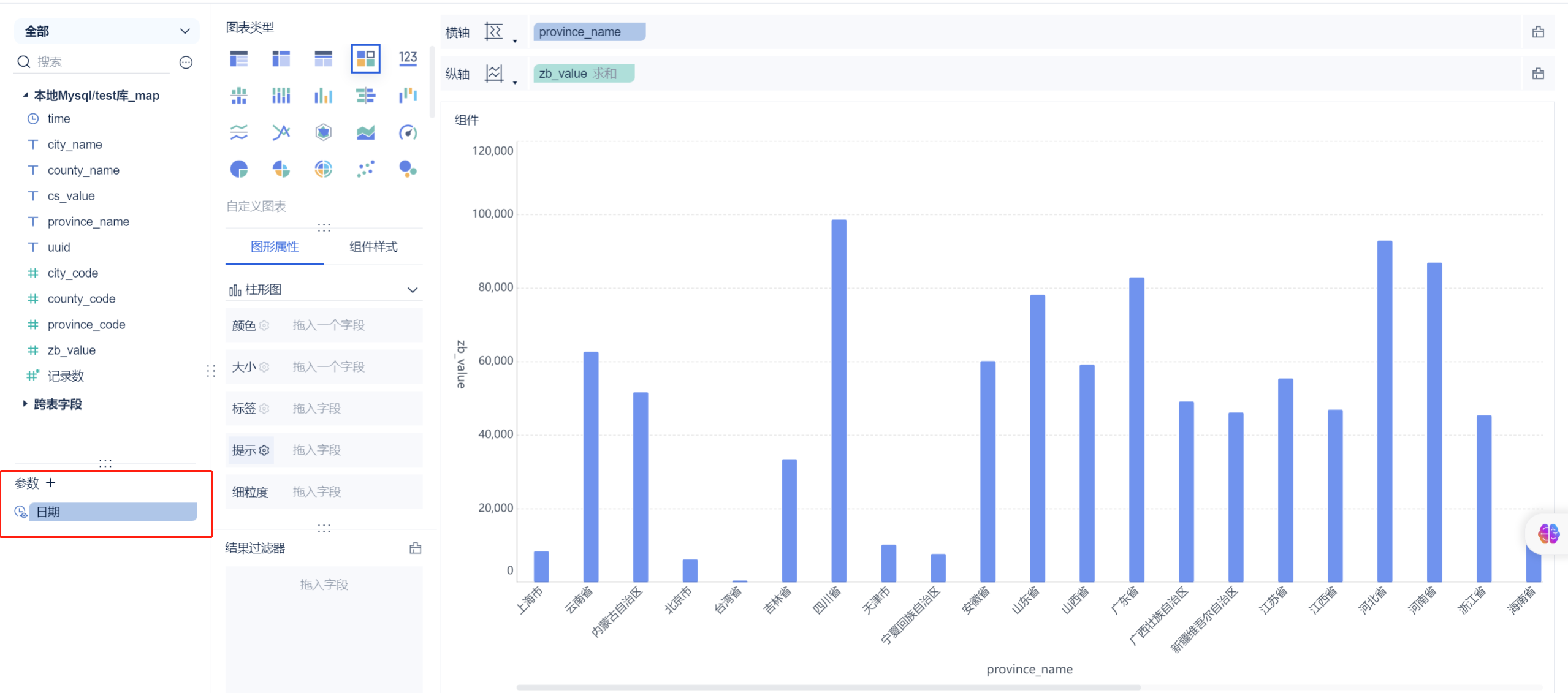Click the 自定义图表 label
Image resolution: width=1568 pixels, height=693 pixels.
coord(256,206)
